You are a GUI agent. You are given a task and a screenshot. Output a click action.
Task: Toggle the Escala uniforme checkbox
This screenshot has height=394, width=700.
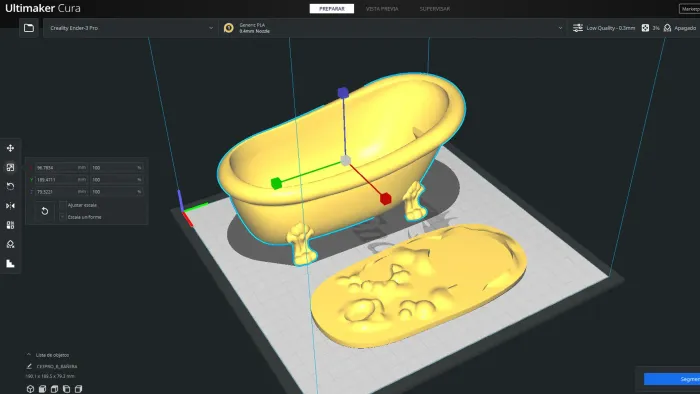click(x=63, y=217)
